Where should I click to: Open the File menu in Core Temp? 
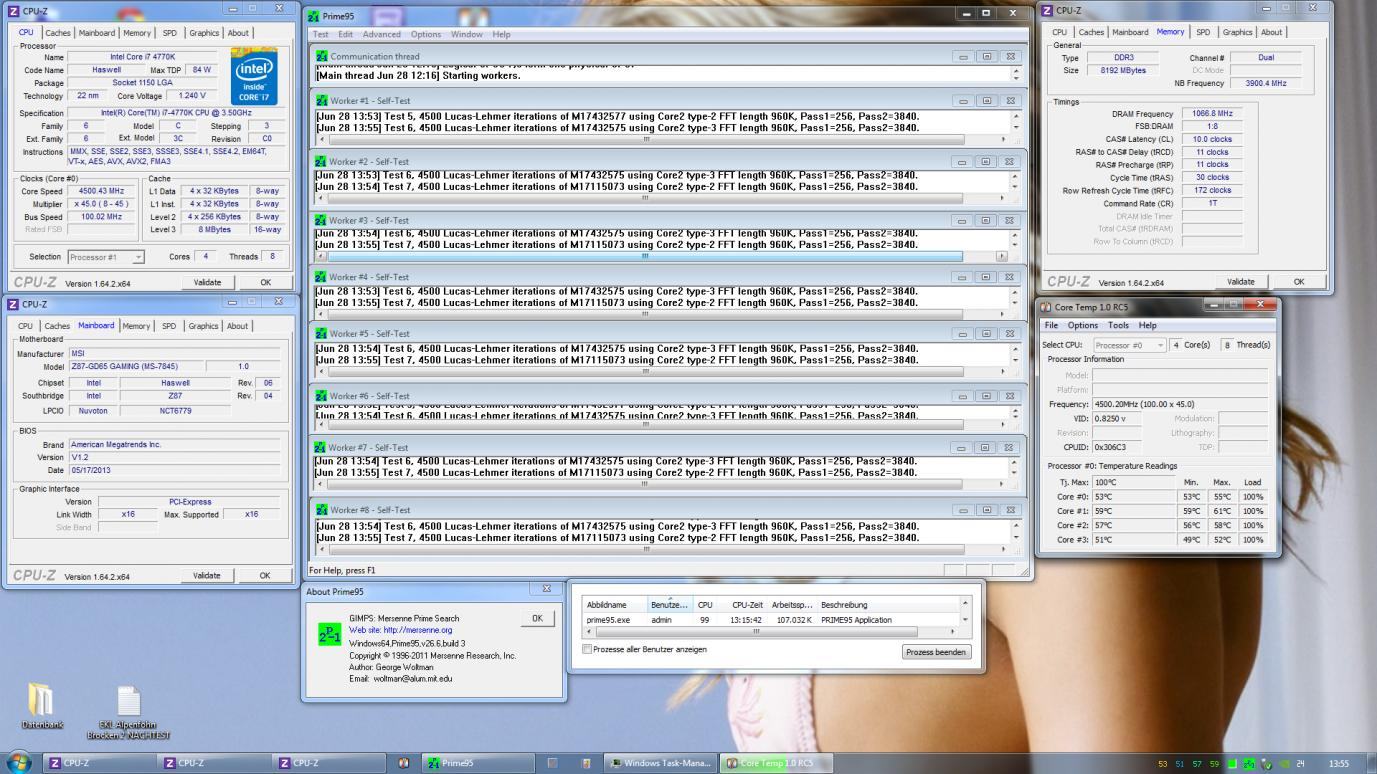click(x=1051, y=325)
